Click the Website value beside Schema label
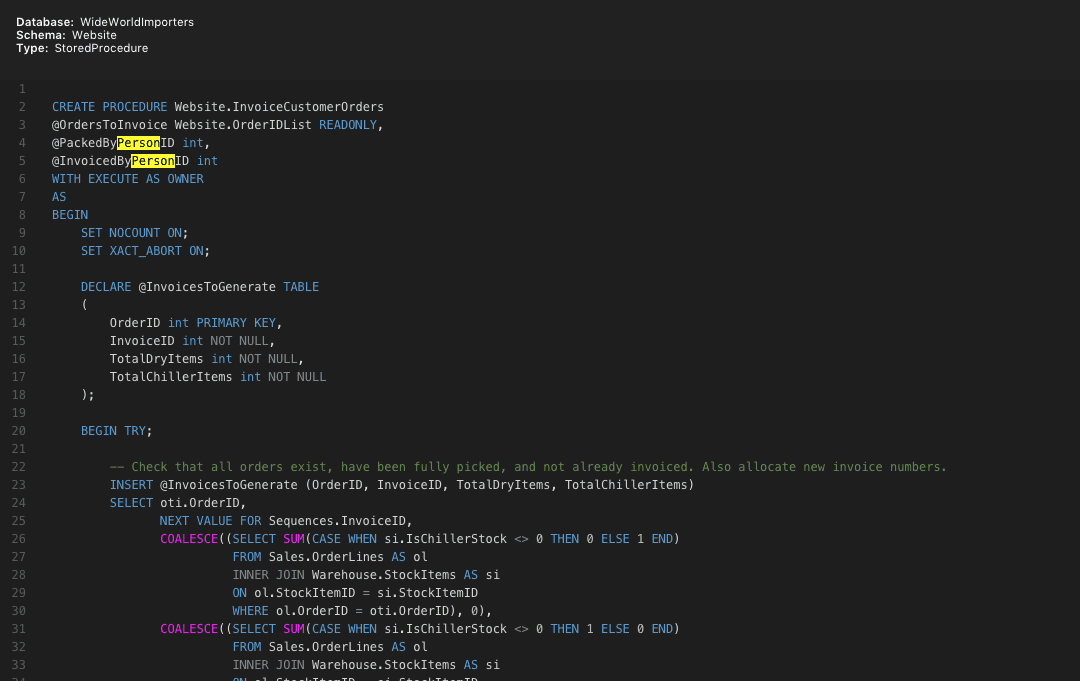This screenshot has width=1080, height=681. (x=94, y=35)
